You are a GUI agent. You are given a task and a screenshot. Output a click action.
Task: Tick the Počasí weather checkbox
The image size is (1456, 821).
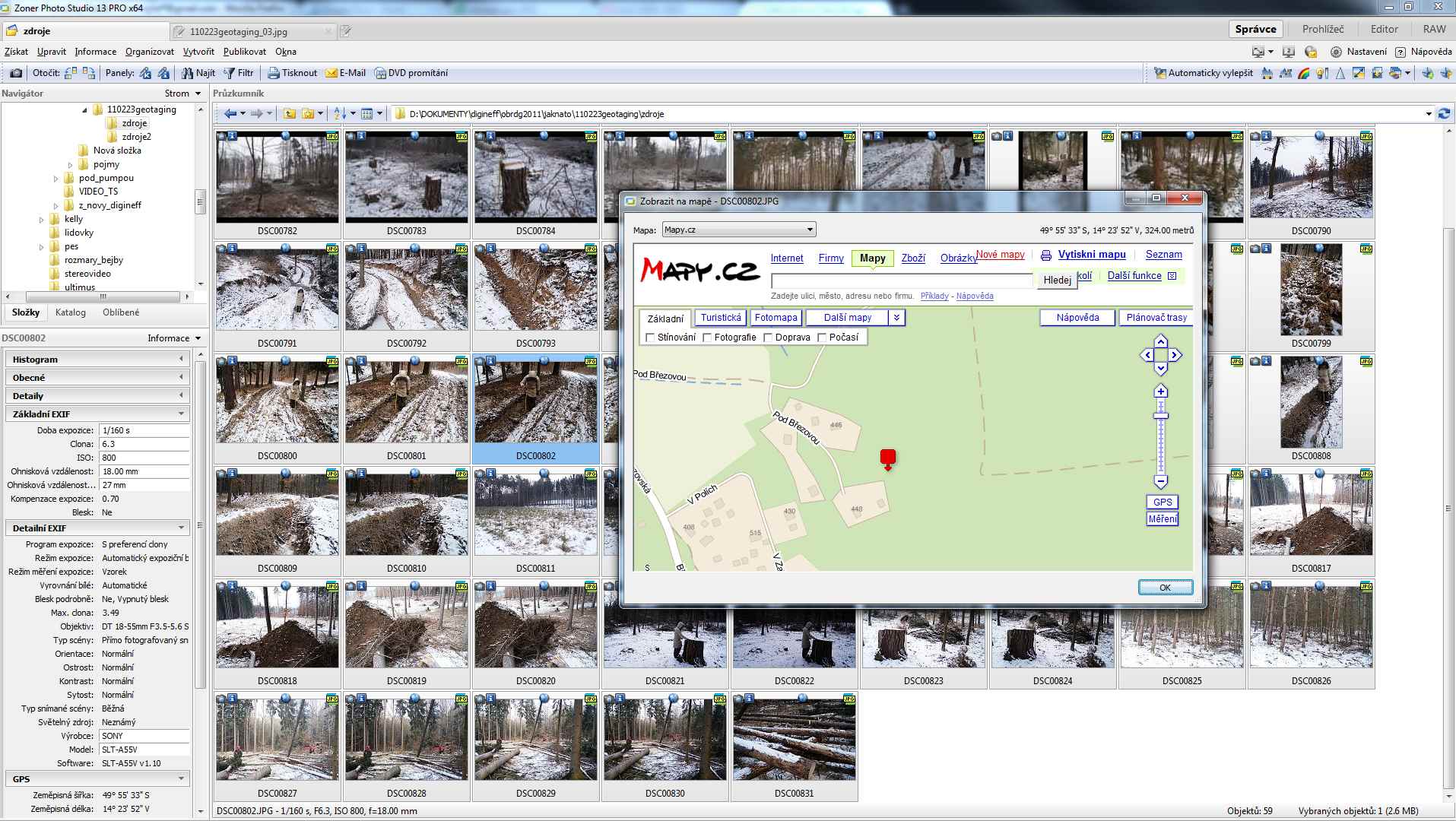point(822,338)
